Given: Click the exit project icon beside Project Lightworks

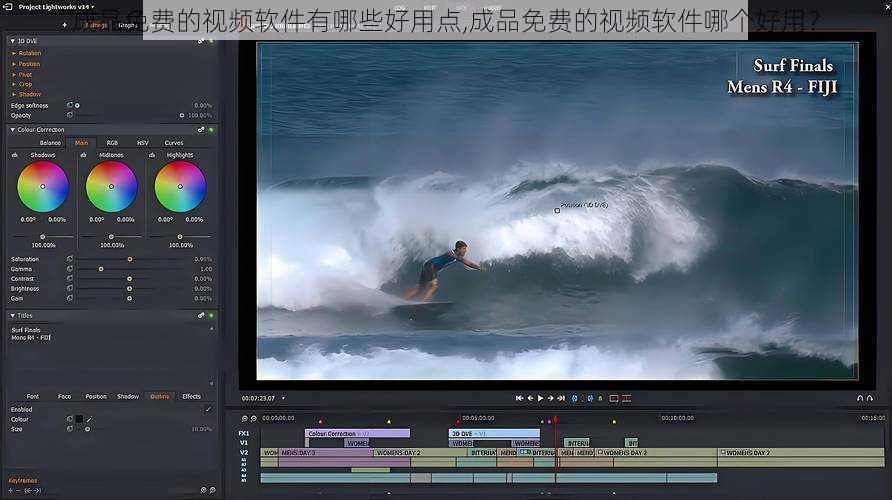Looking at the screenshot, I should [x=8, y=7].
